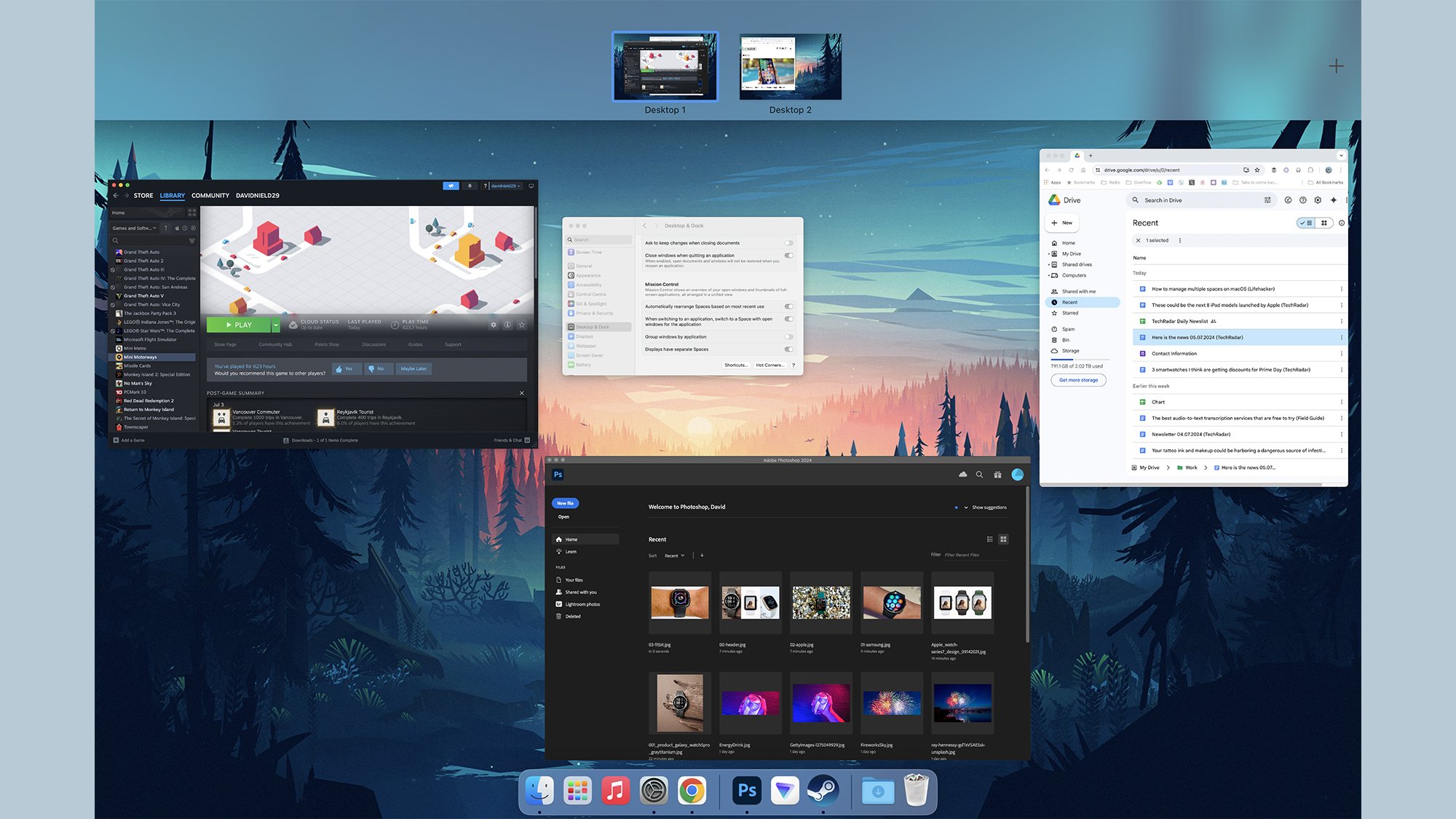1456x819 pixels.
Task: Switch to the STORE tab in Steam
Action: click(x=143, y=195)
